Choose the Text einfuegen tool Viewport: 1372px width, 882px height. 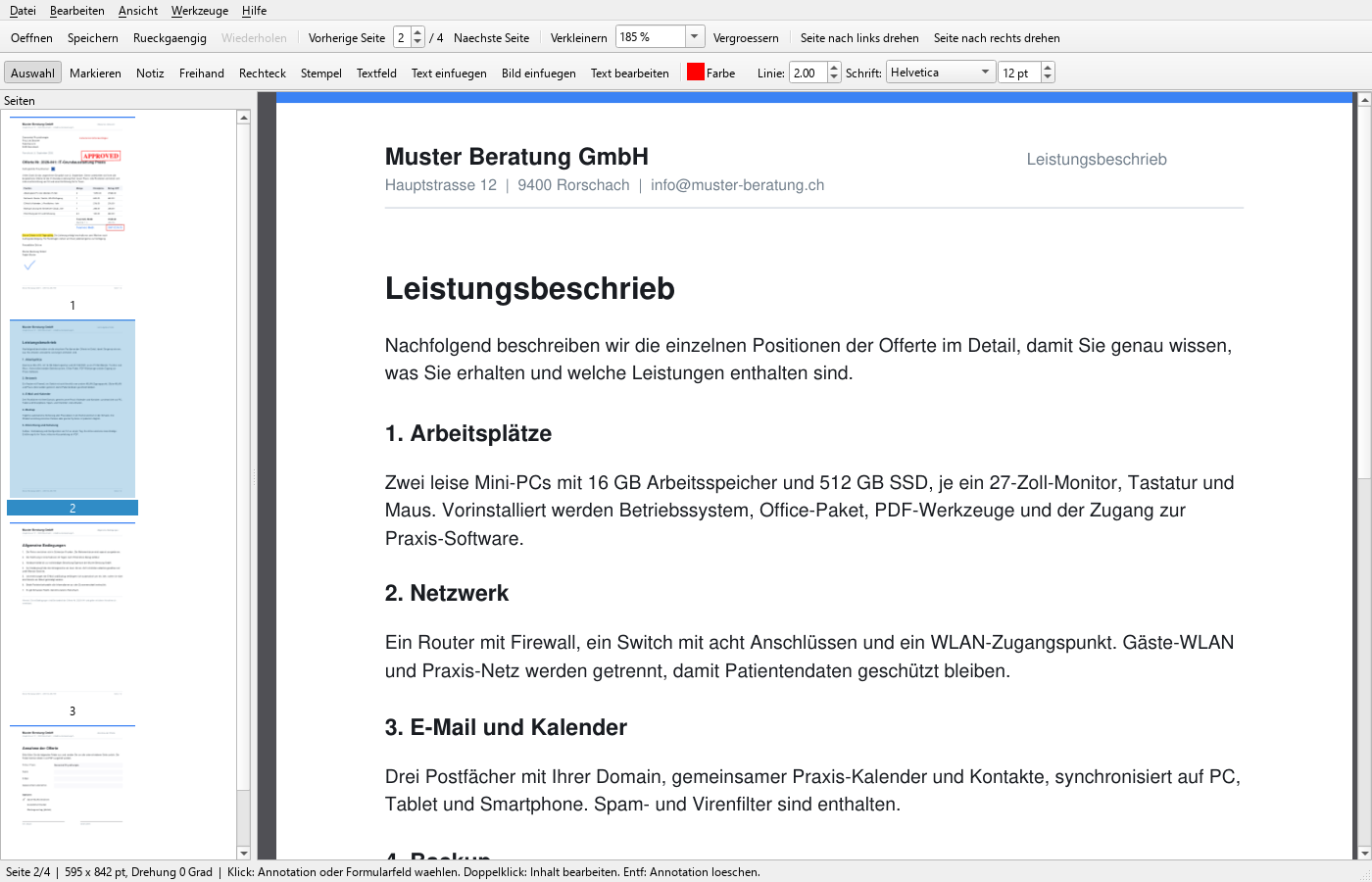click(449, 73)
